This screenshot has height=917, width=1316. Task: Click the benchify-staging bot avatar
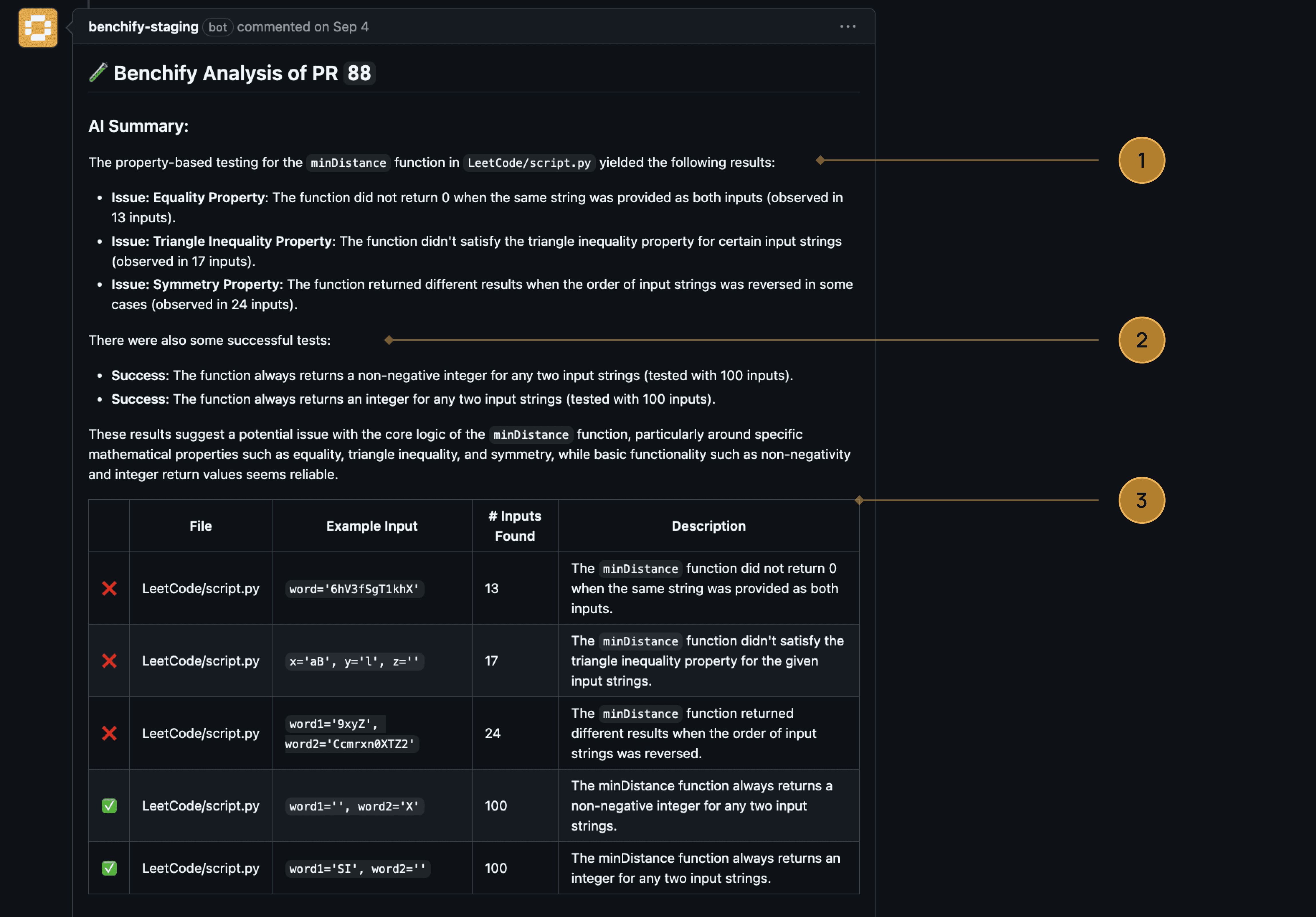tap(38, 27)
